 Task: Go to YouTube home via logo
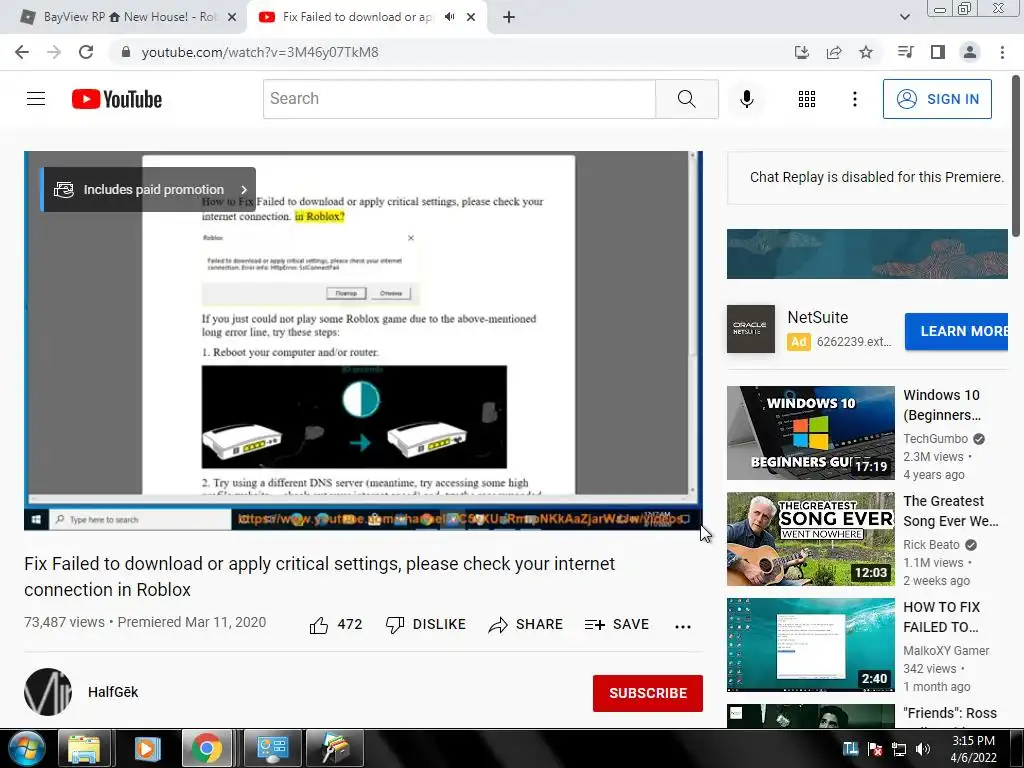[x=117, y=99]
